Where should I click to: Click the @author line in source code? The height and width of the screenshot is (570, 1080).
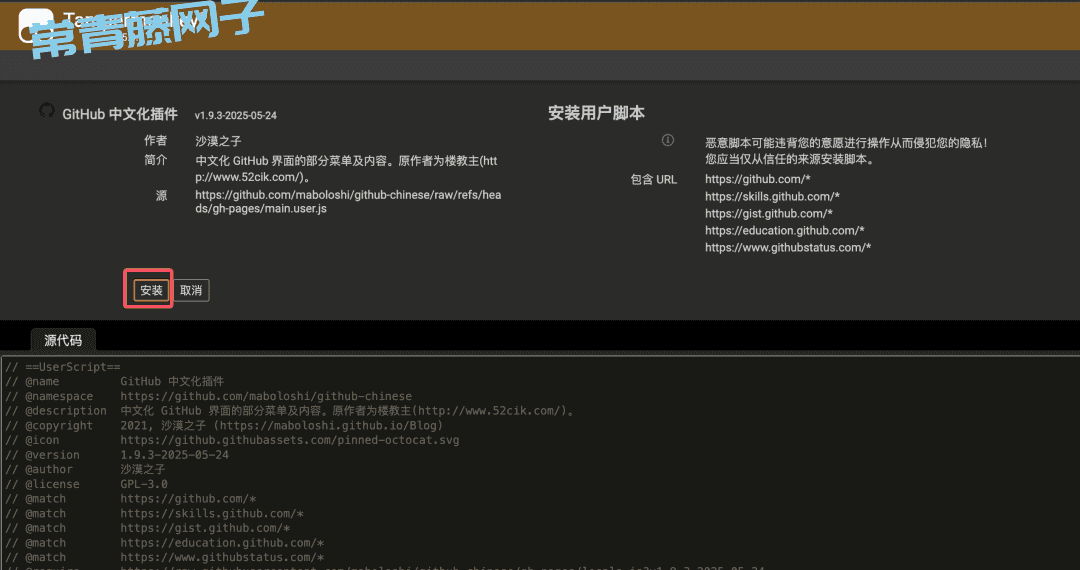pos(85,469)
